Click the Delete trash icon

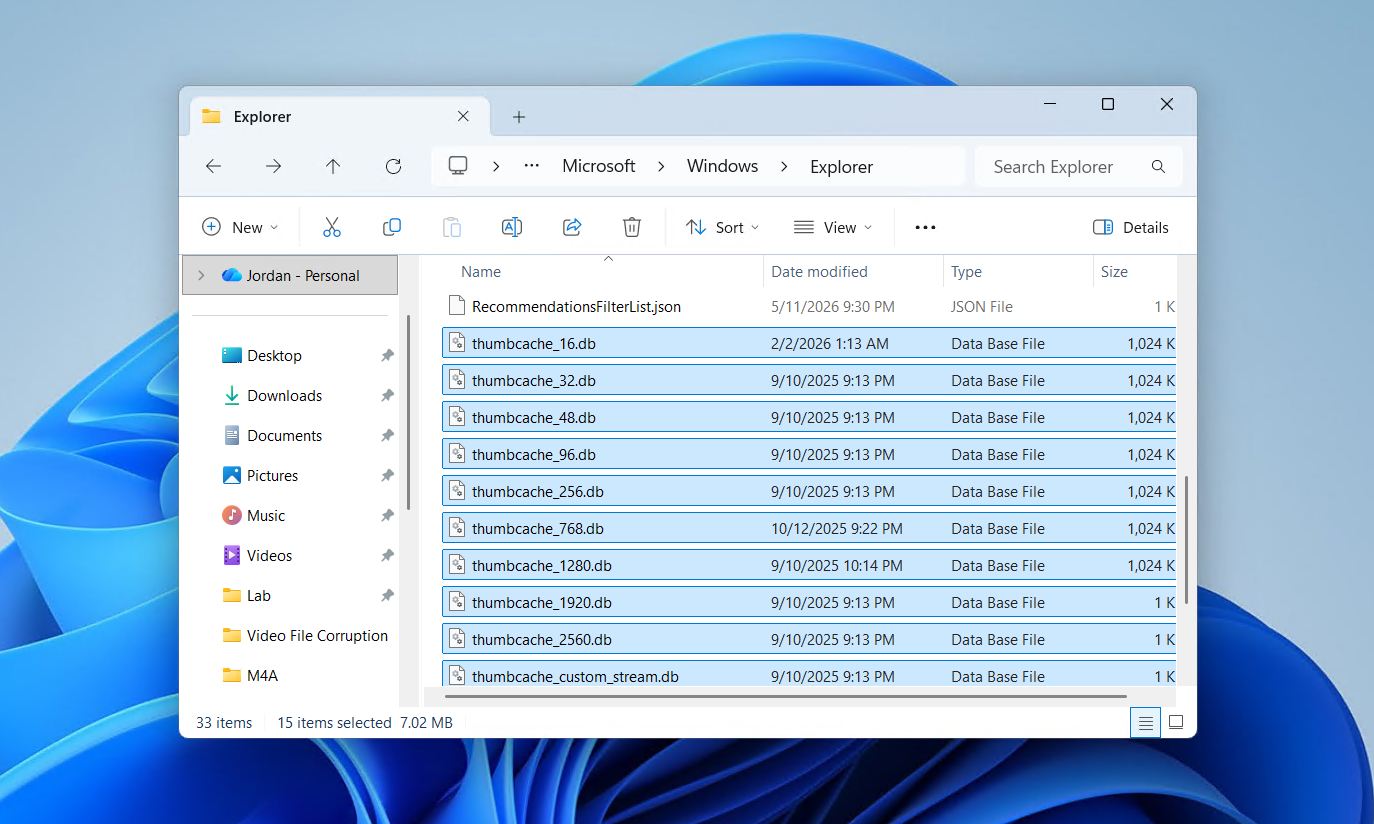632,227
